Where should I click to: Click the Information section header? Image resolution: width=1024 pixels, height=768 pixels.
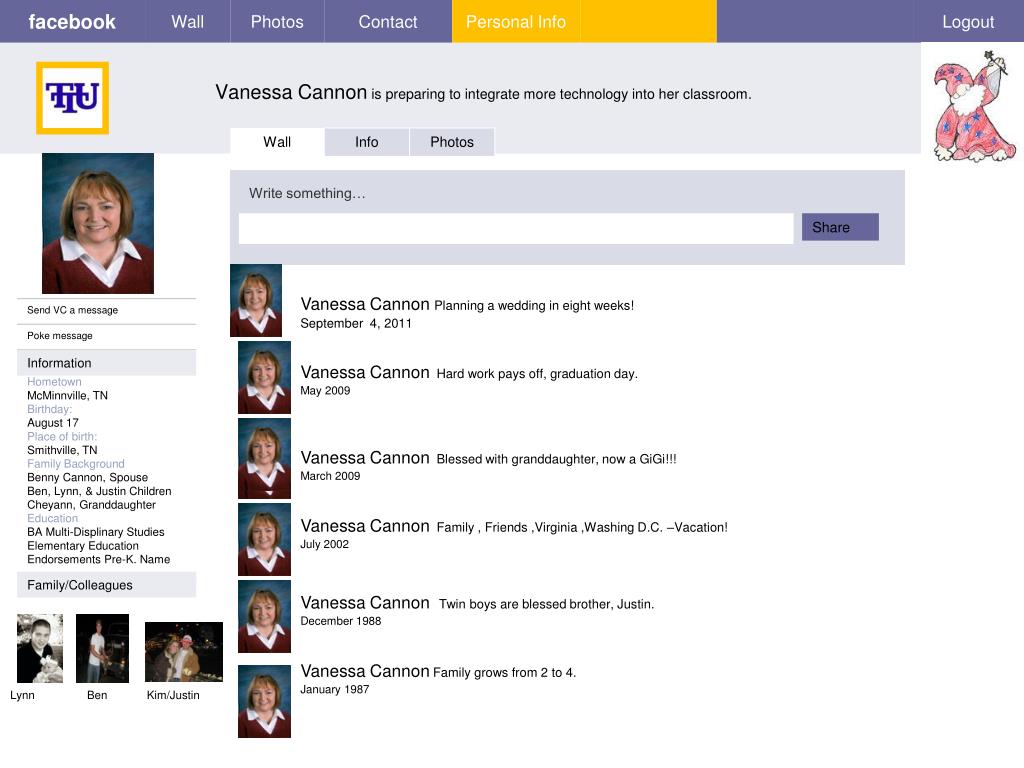tap(106, 362)
